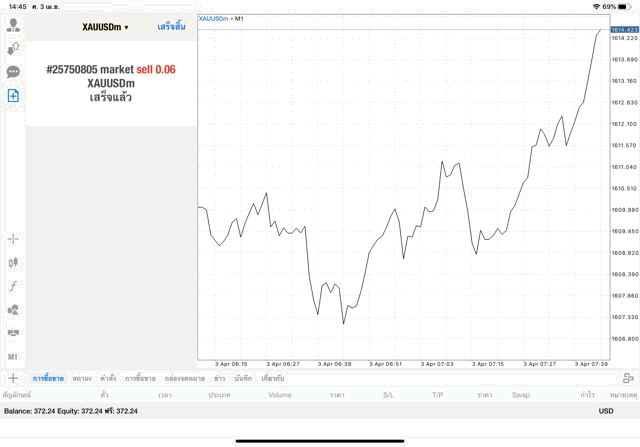The height and width of the screenshot is (447, 640).
Task: Open the objects shapes icon
Action: (x=13, y=309)
